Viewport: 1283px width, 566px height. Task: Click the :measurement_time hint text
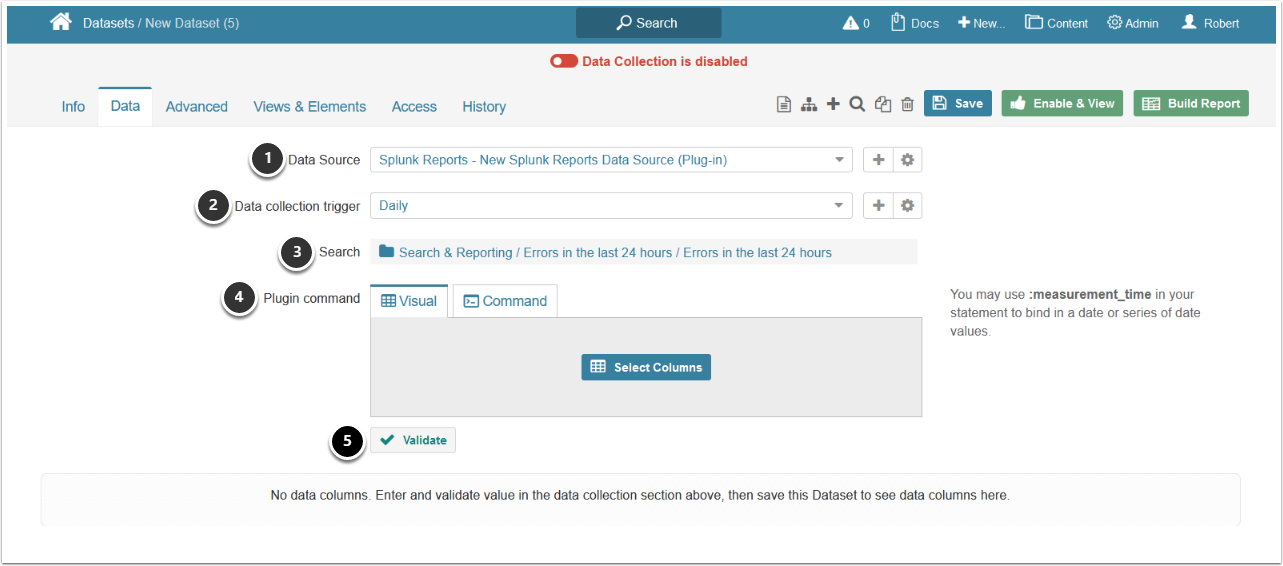click(x=1090, y=294)
